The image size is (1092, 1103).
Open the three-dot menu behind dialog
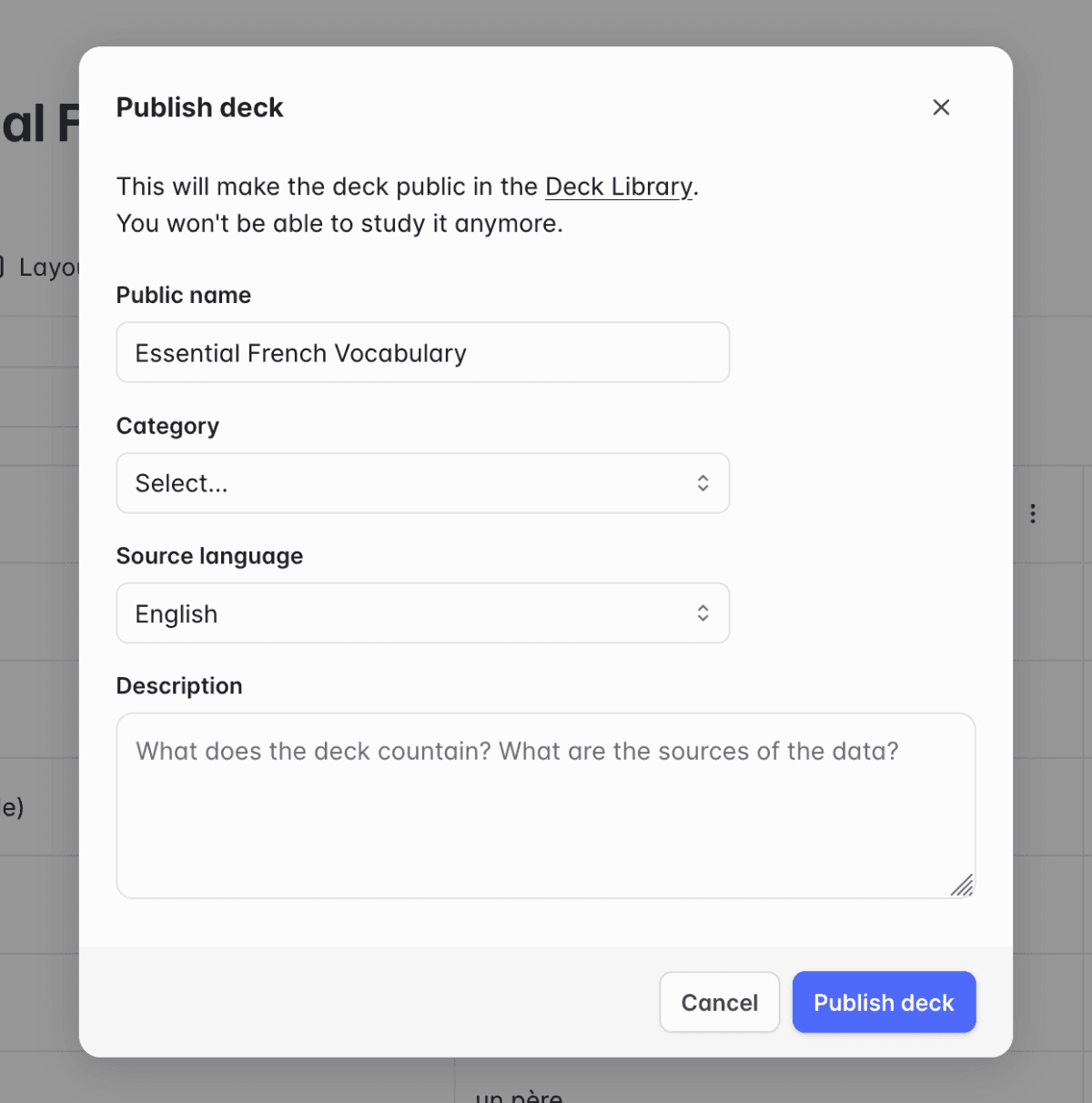point(1033,513)
